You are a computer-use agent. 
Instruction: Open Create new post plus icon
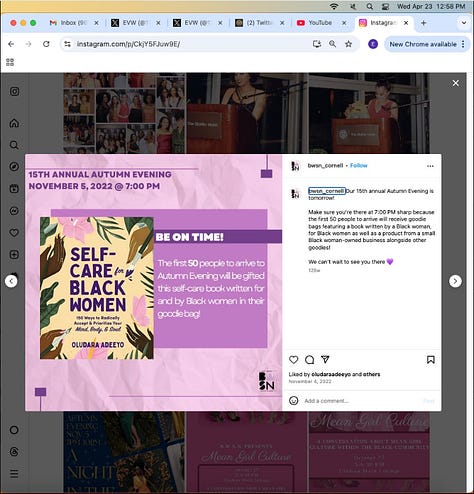tap(14, 255)
